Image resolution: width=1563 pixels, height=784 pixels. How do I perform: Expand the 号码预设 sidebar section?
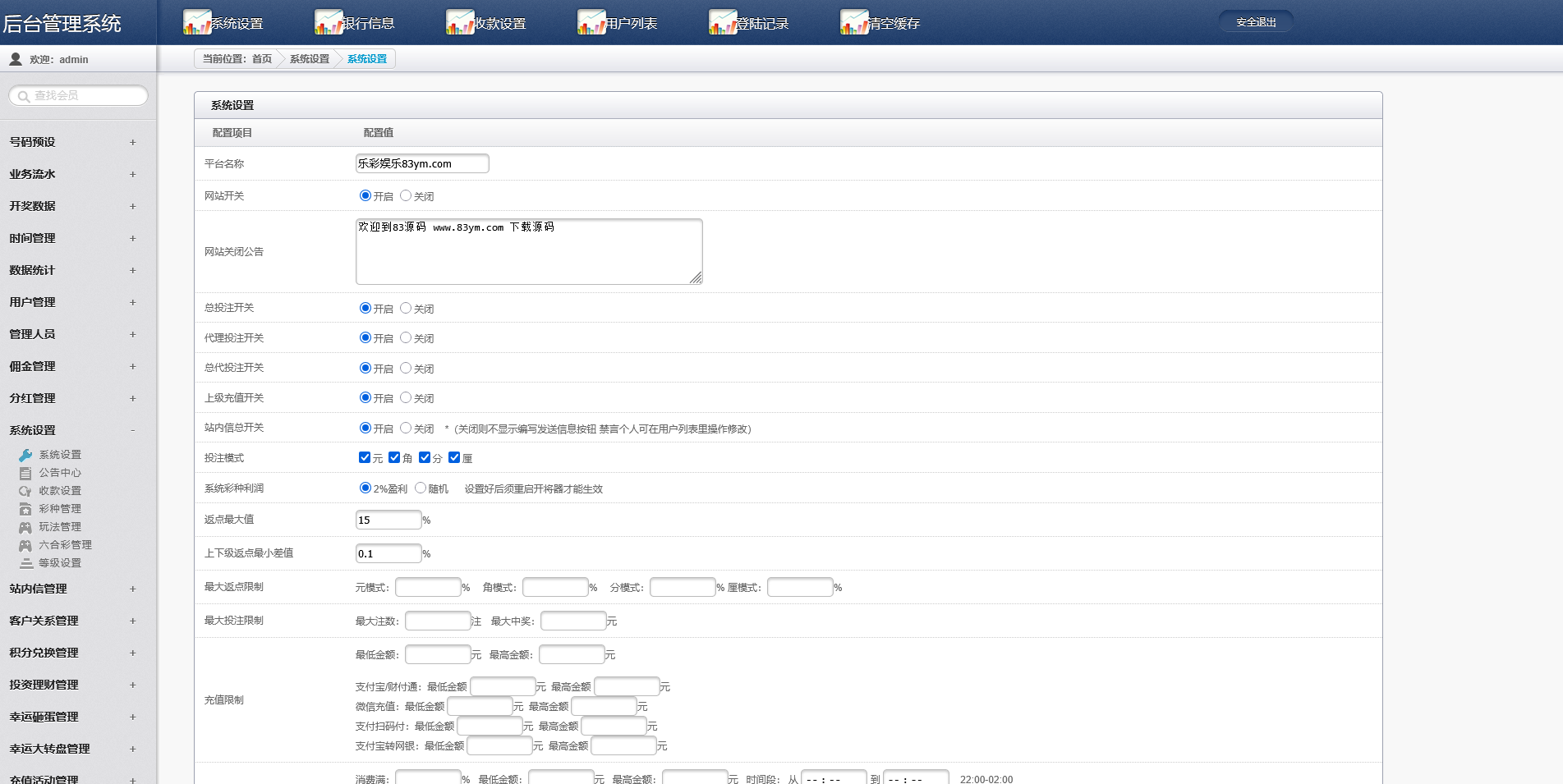tap(132, 142)
